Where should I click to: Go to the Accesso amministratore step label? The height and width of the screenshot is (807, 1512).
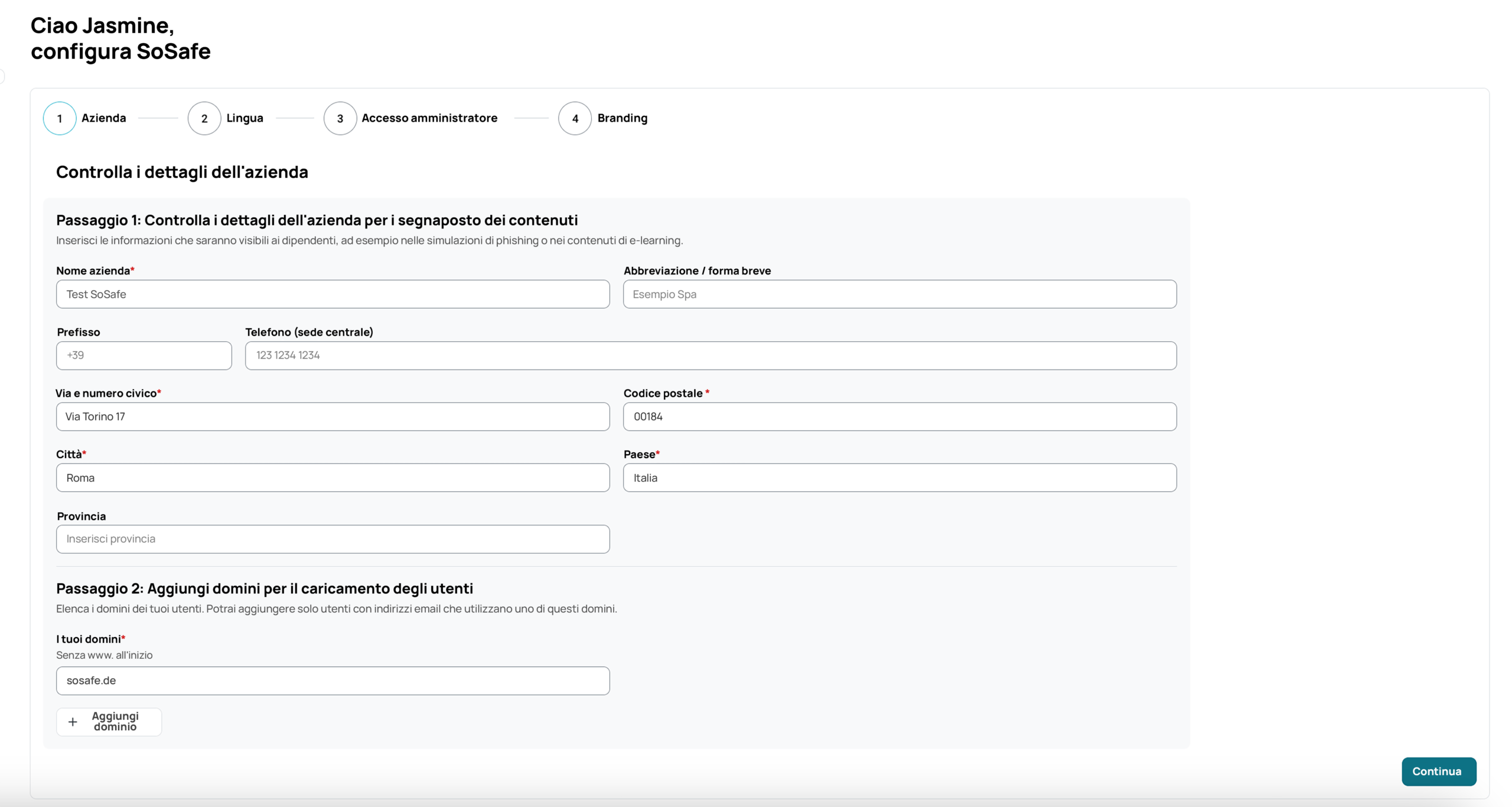(x=429, y=118)
